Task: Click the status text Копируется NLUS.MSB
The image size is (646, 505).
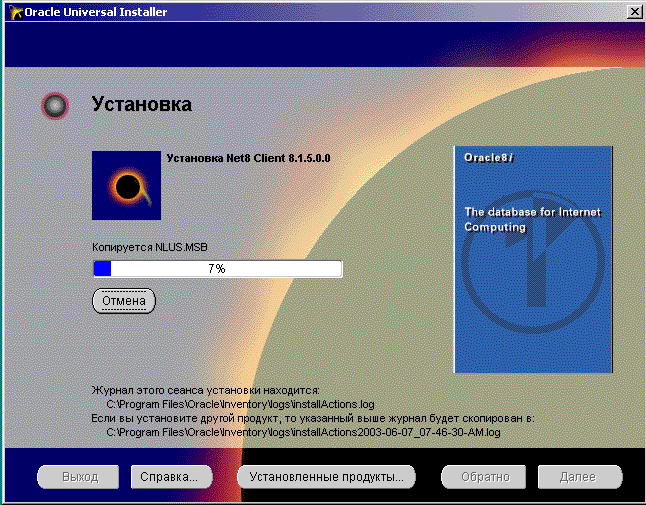Action: (150, 247)
